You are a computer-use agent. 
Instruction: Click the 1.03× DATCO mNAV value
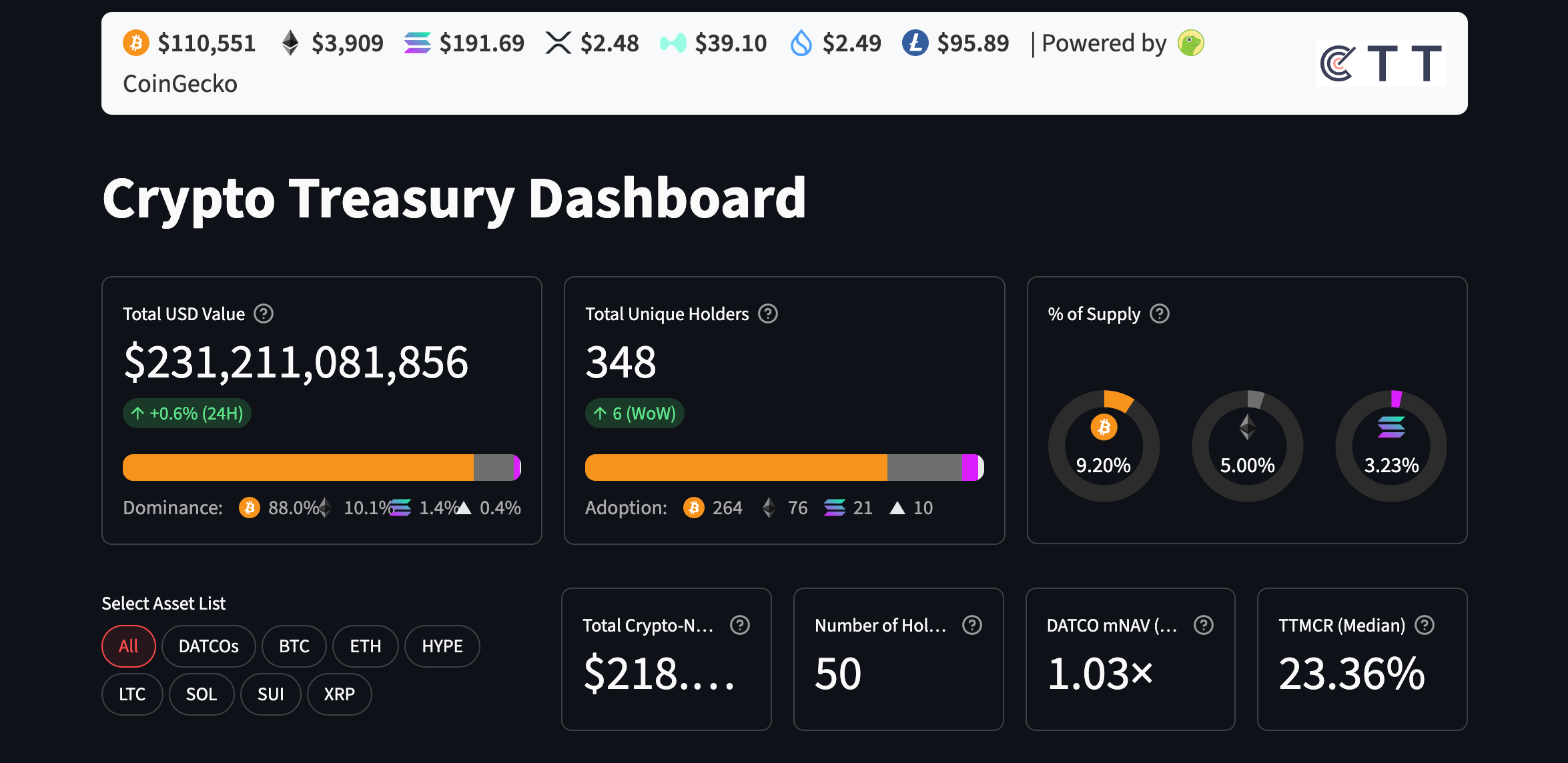pyautogui.click(x=1100, y=674)
